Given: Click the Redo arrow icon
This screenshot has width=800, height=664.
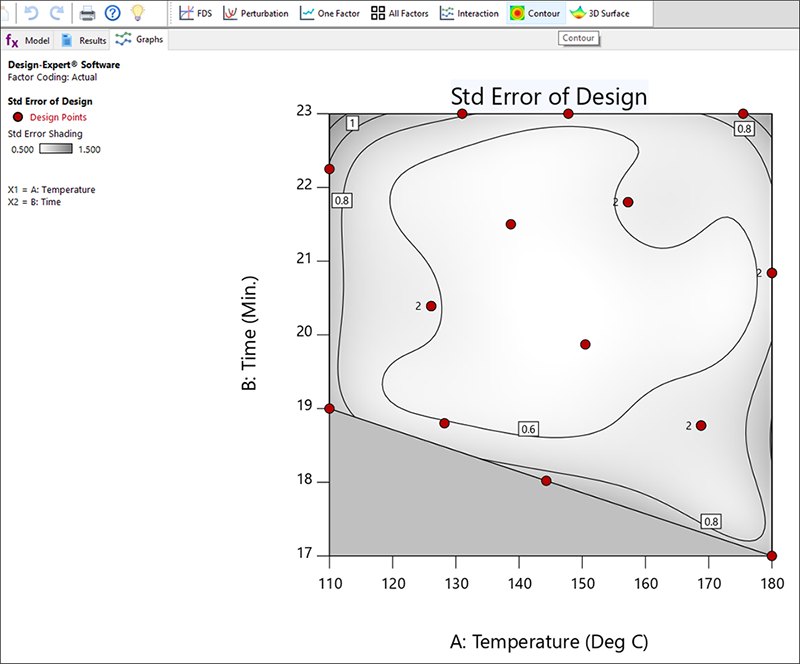Looking at the screenshot, I should click(56, 13).
